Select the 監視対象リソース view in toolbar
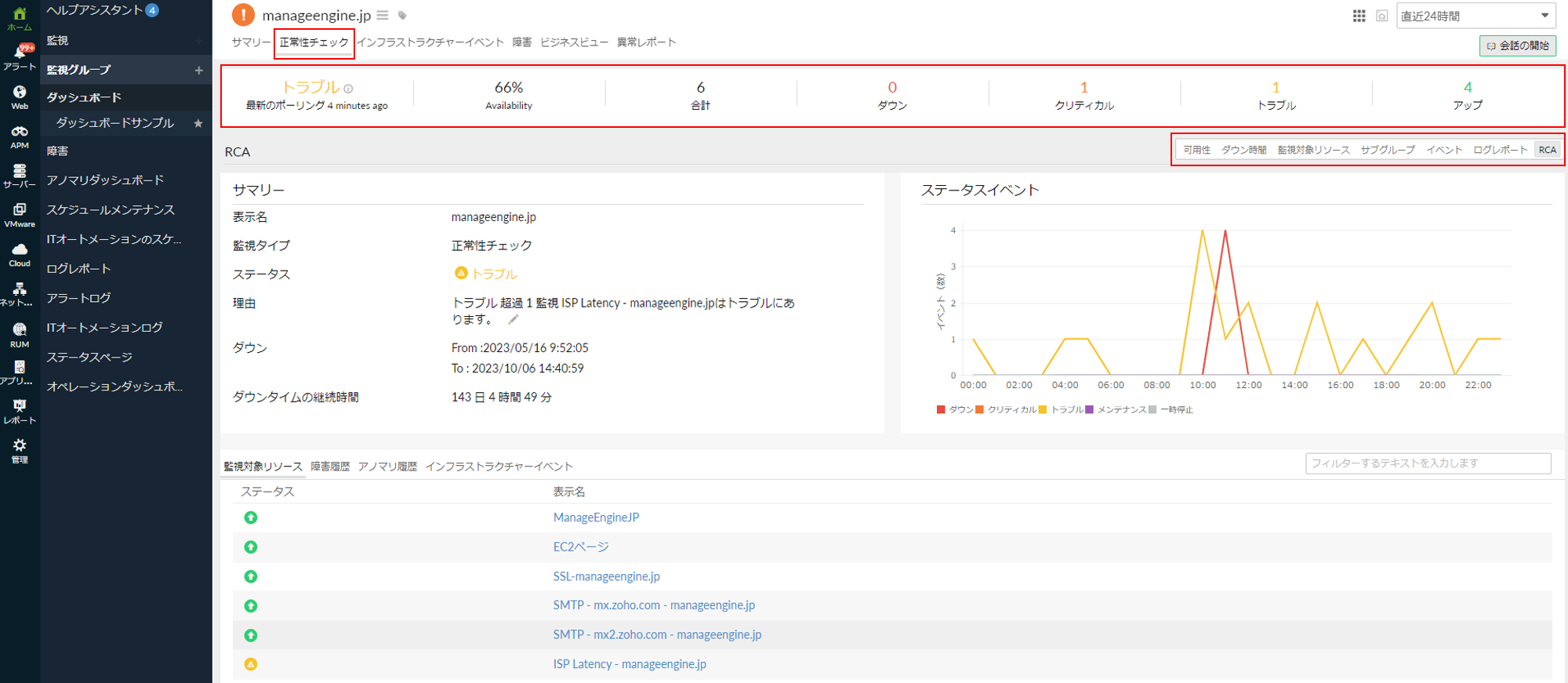1568x683 pixels. pyautogui.click(x=1313, y=150)
